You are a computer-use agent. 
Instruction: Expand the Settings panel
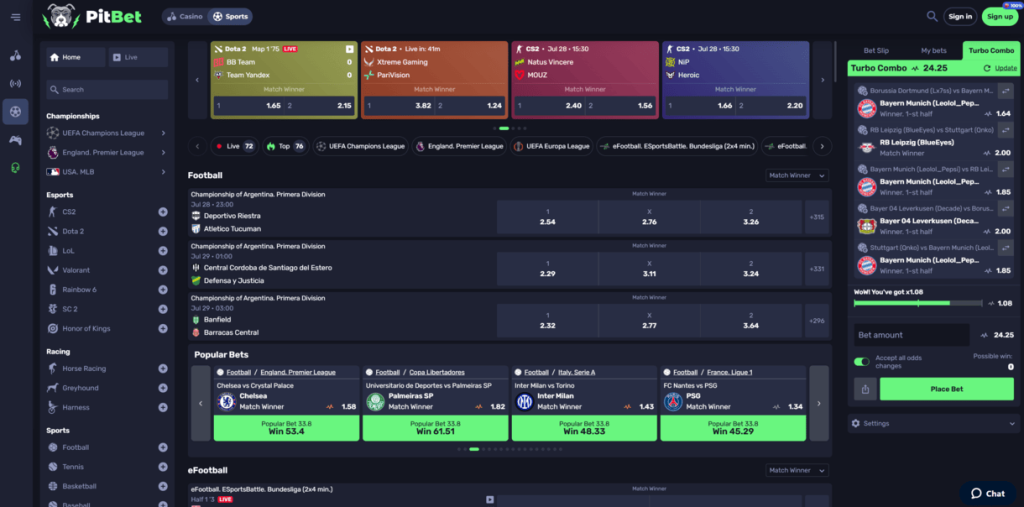click(933, 423)
